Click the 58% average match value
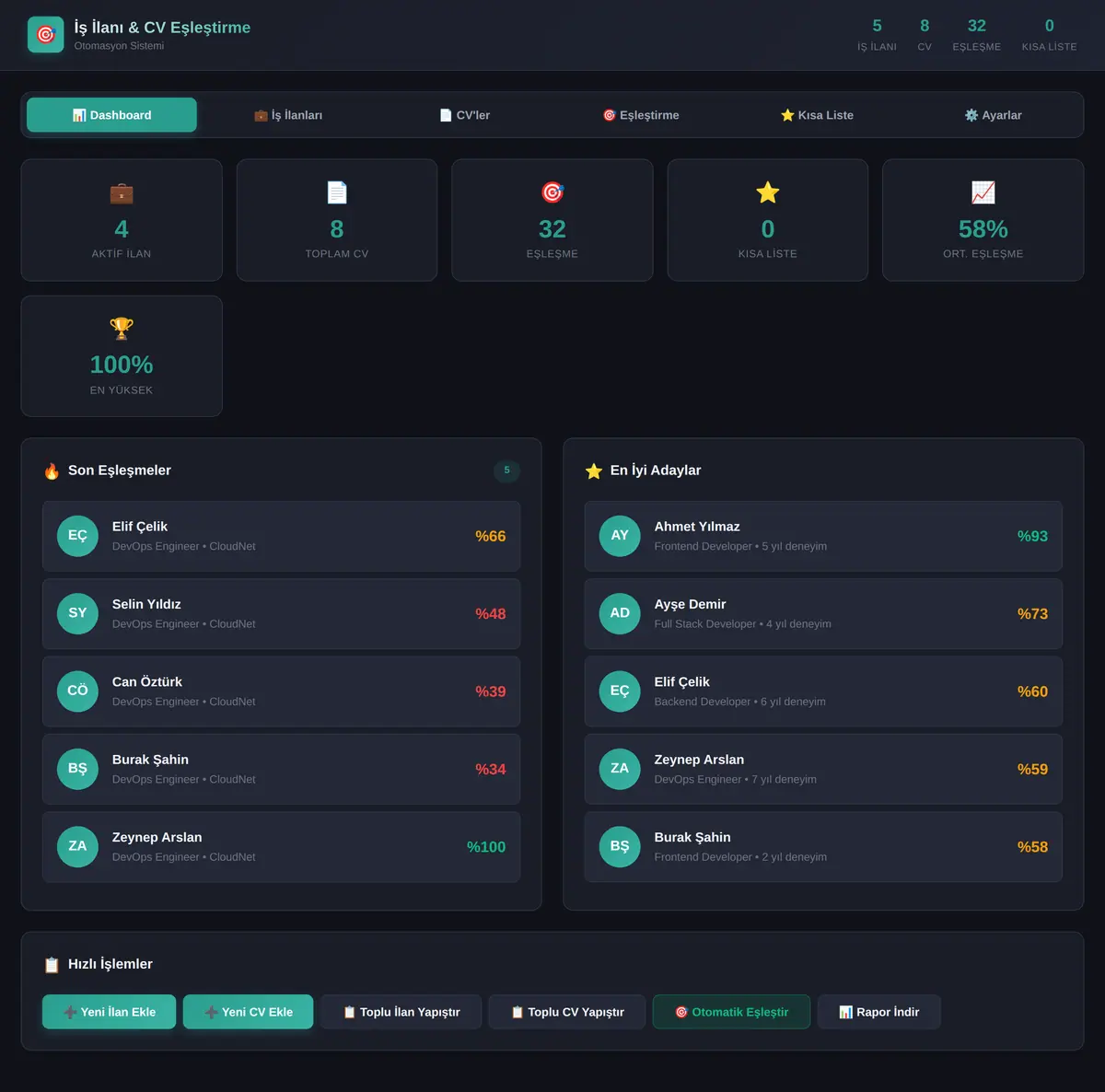 tap(983, 229)
